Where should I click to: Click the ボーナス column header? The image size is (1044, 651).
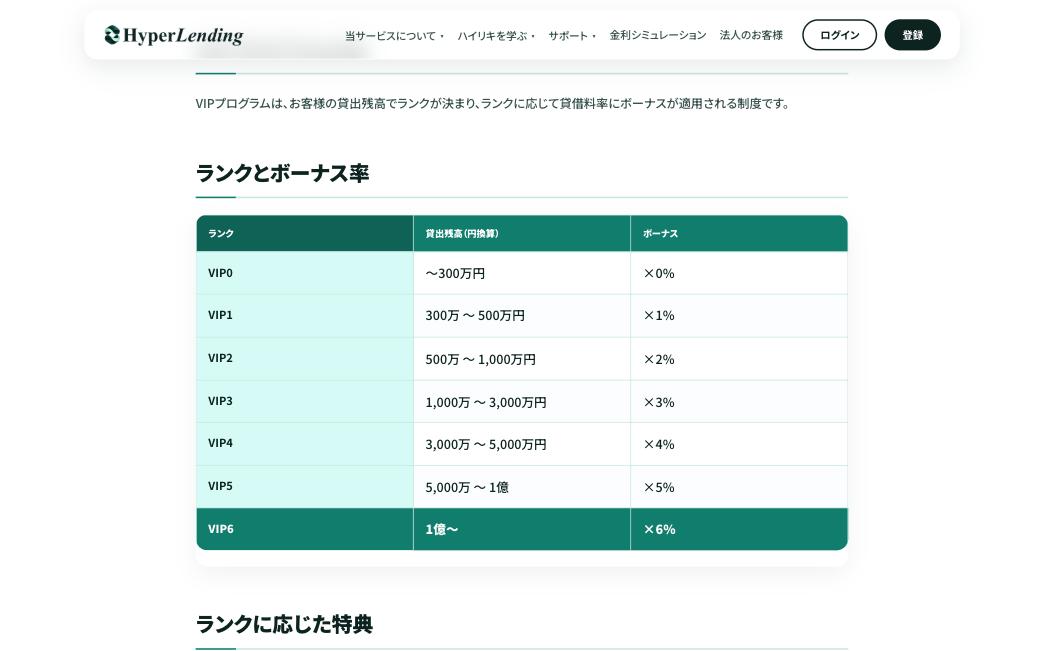pos(739,234)
